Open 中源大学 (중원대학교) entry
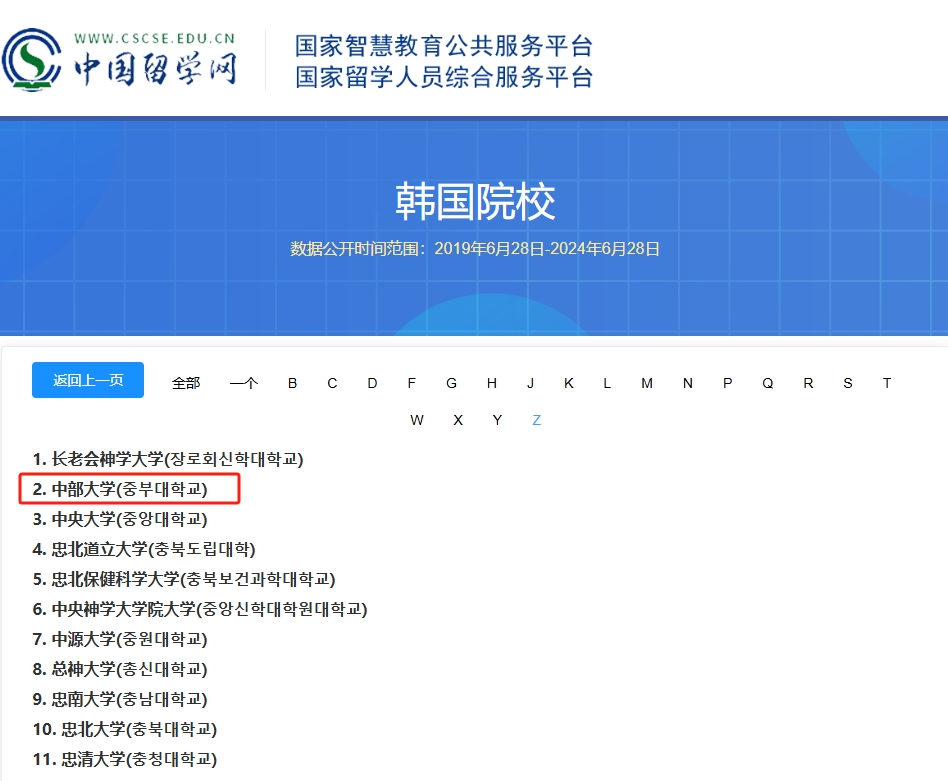 tap(120, 639)
